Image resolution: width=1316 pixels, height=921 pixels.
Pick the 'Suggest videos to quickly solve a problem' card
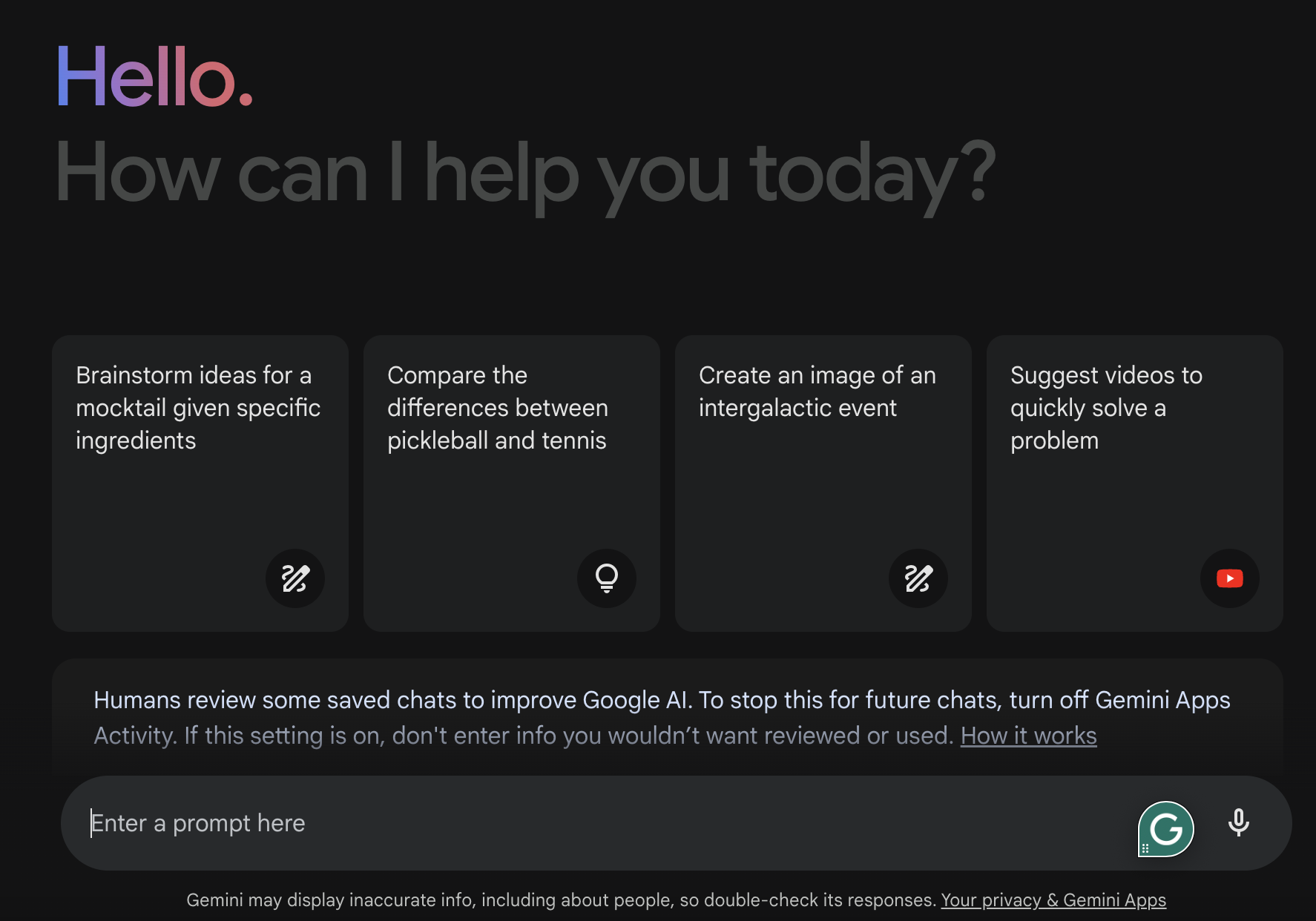pos(1134,482)
